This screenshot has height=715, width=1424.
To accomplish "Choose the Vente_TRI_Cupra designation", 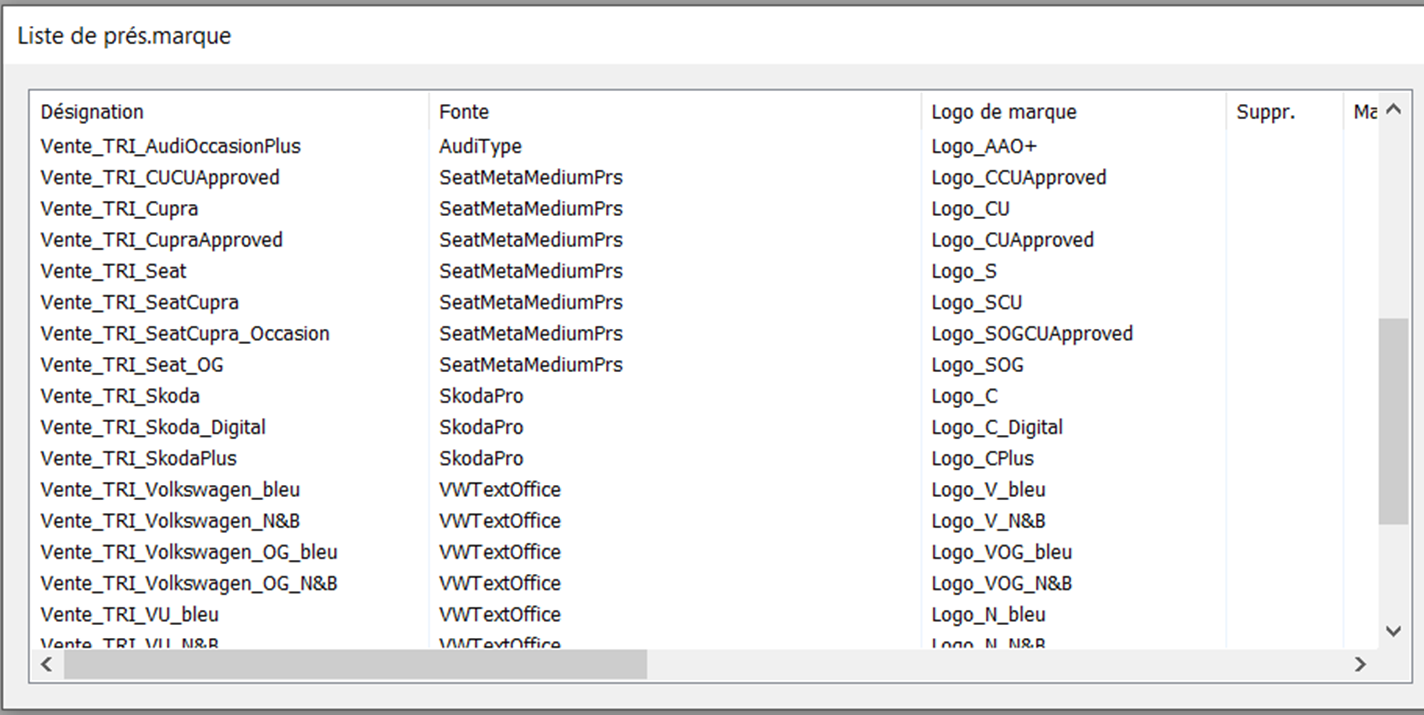I will coord(119,208).
